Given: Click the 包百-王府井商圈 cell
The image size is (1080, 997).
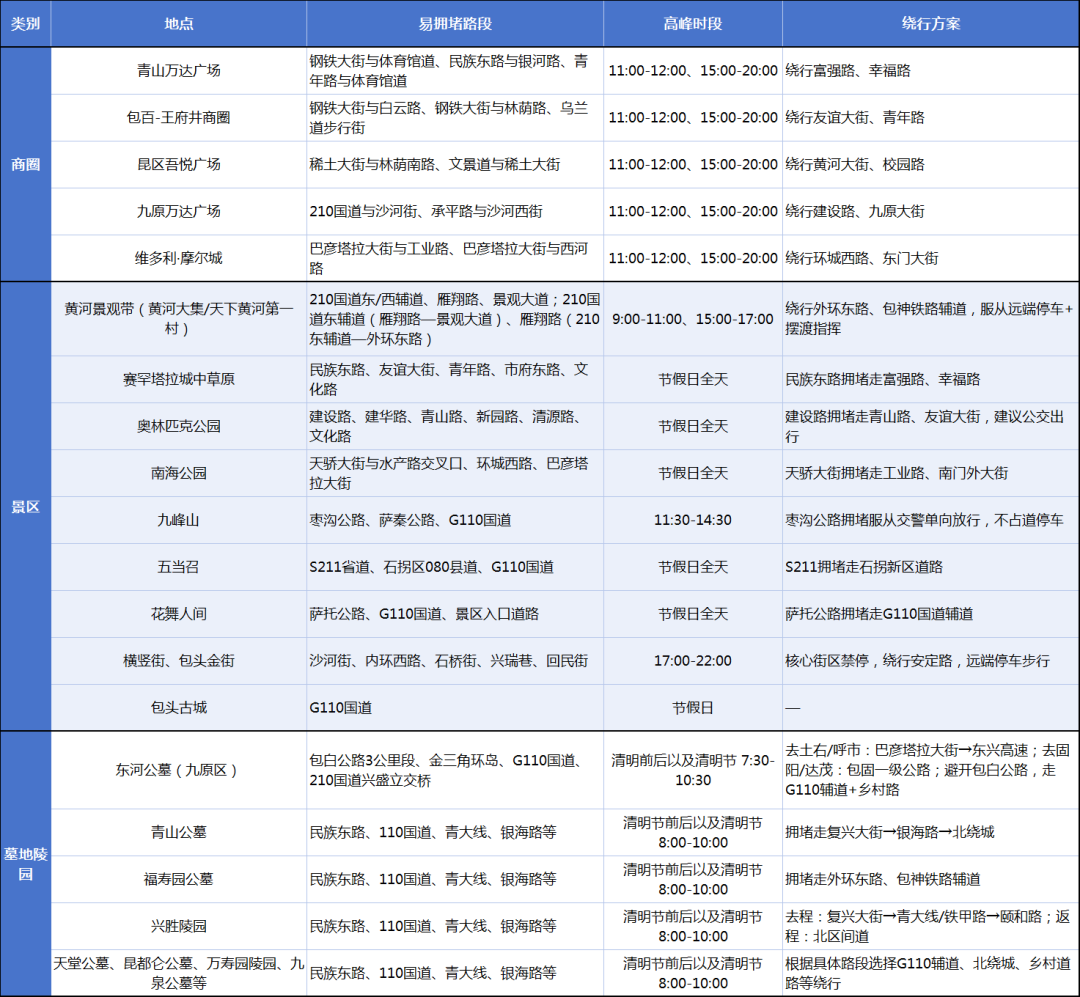Looking at the screenshot, I should pos(179,118).
